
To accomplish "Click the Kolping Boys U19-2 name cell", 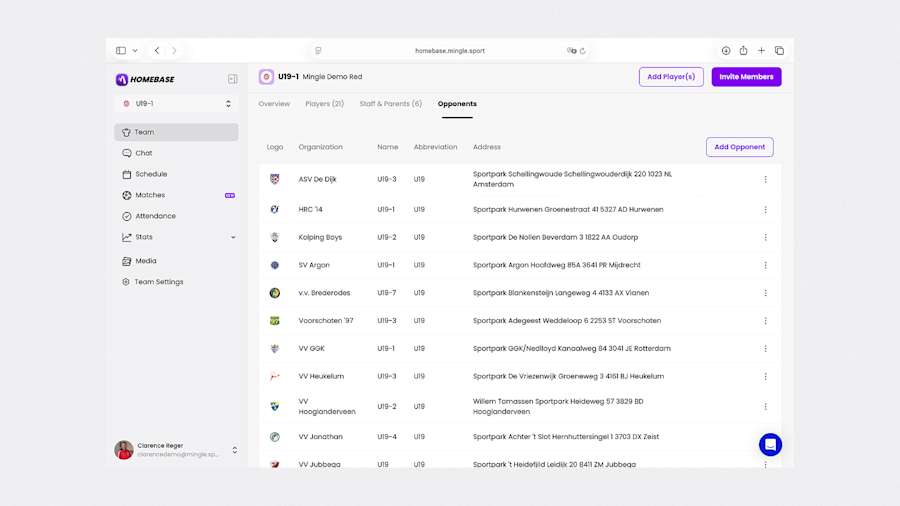I will click(387, 237).
